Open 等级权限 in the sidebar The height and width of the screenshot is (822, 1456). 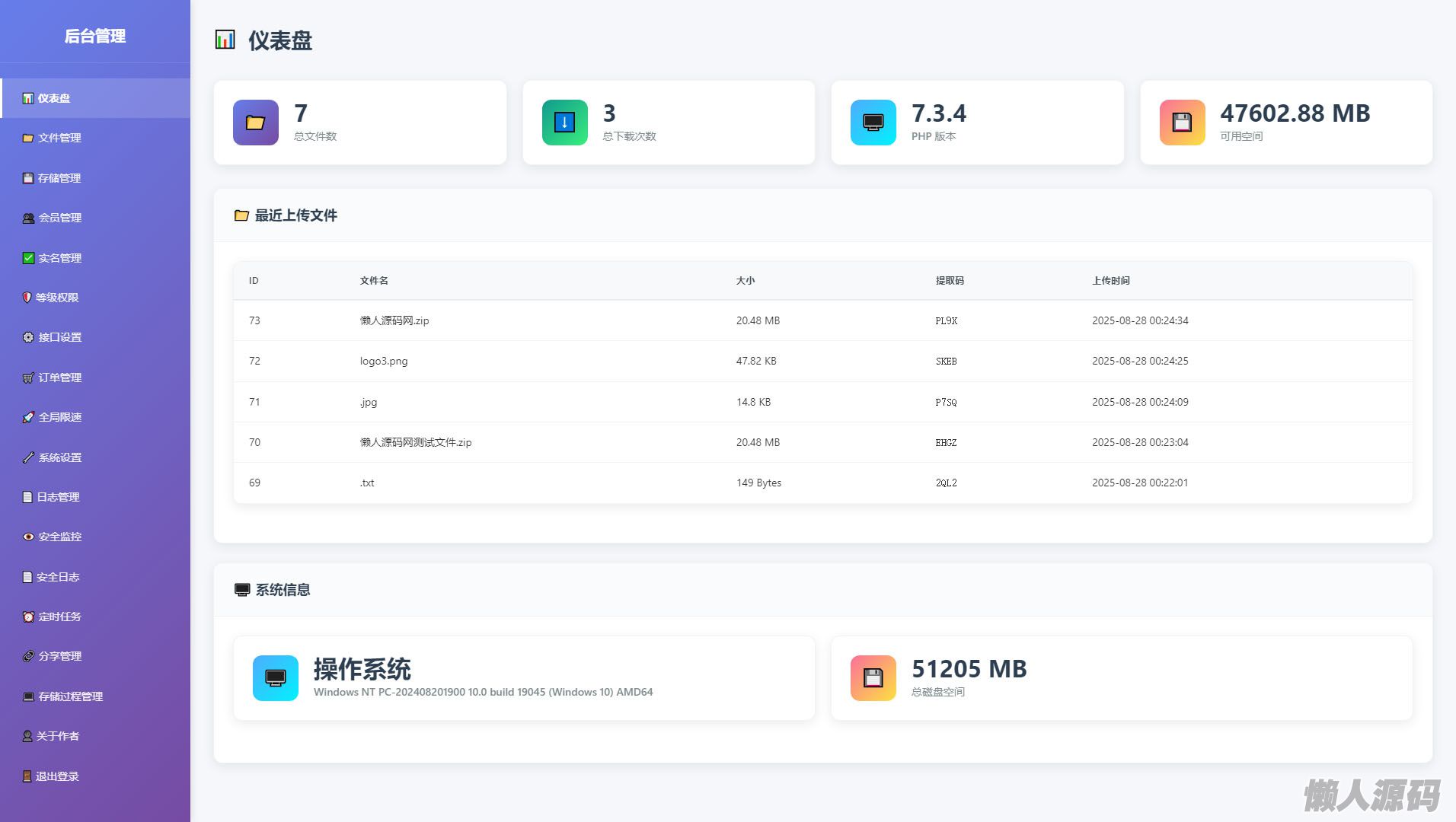pyautogui.click(x=57, y=298)
